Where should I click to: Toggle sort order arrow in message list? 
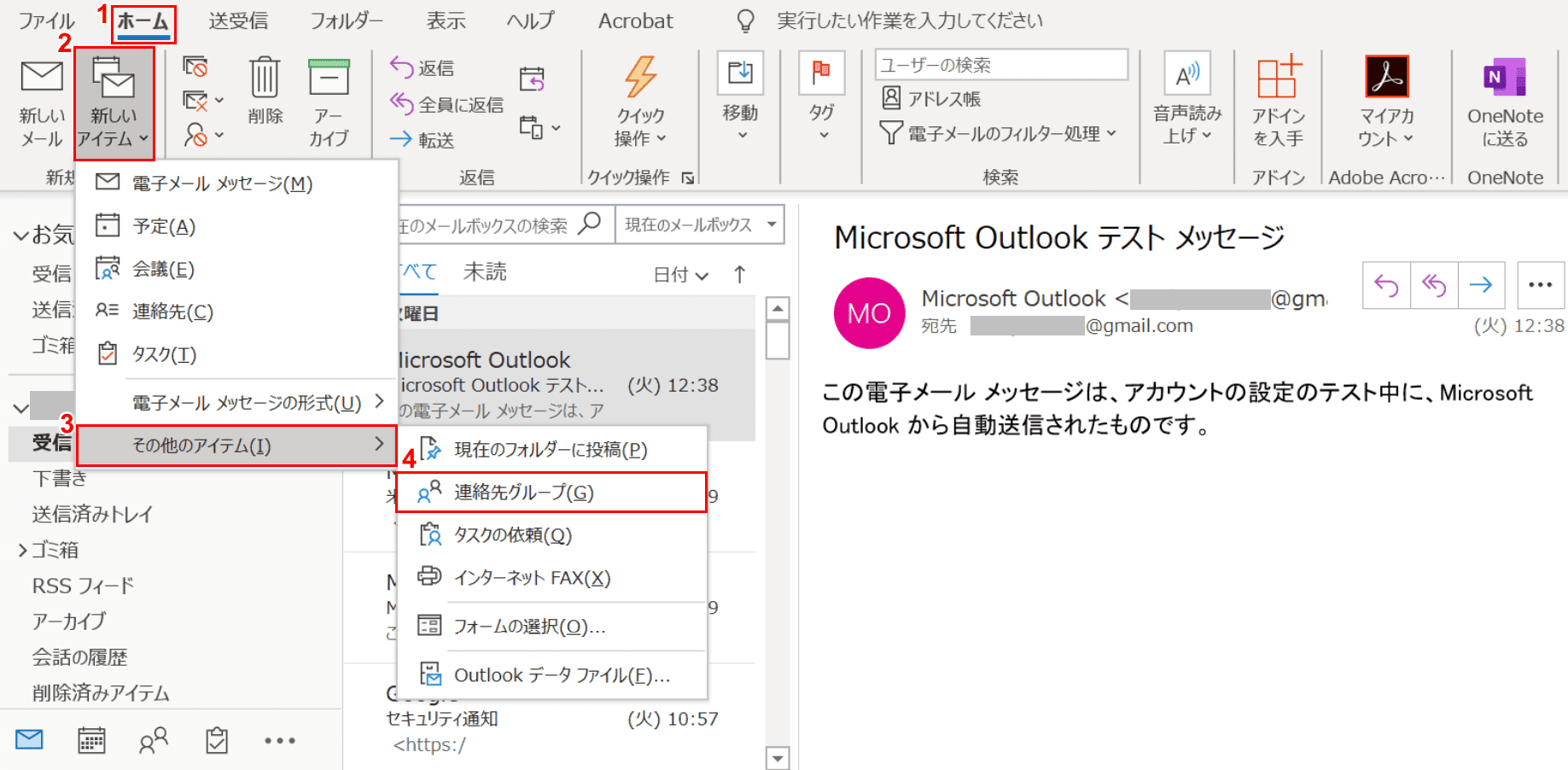[739, 274]
